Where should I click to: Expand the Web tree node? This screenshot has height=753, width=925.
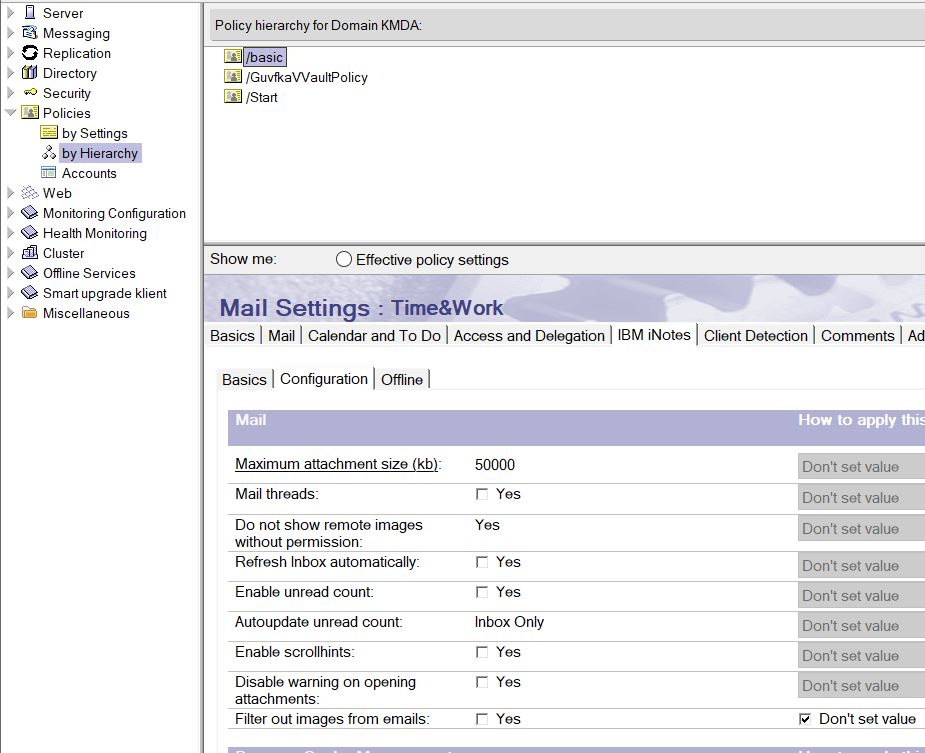click(11, 192)
